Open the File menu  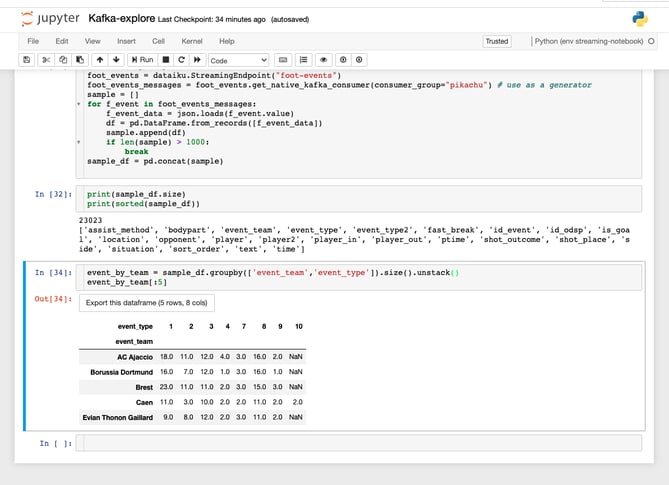click(x=33, y=41)
